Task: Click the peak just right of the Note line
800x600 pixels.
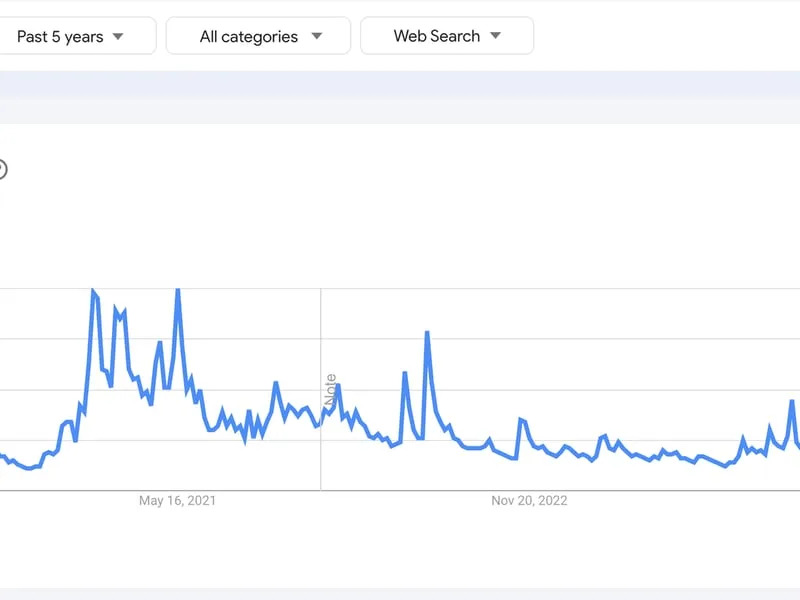Action: (x=338, y=386)
